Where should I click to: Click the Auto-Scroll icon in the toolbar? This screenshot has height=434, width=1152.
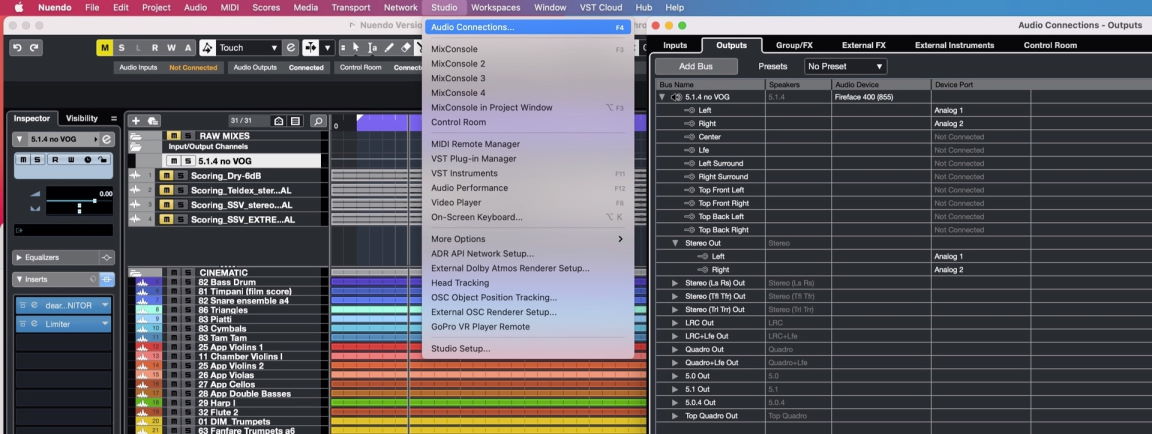click(x=312, y=48)
